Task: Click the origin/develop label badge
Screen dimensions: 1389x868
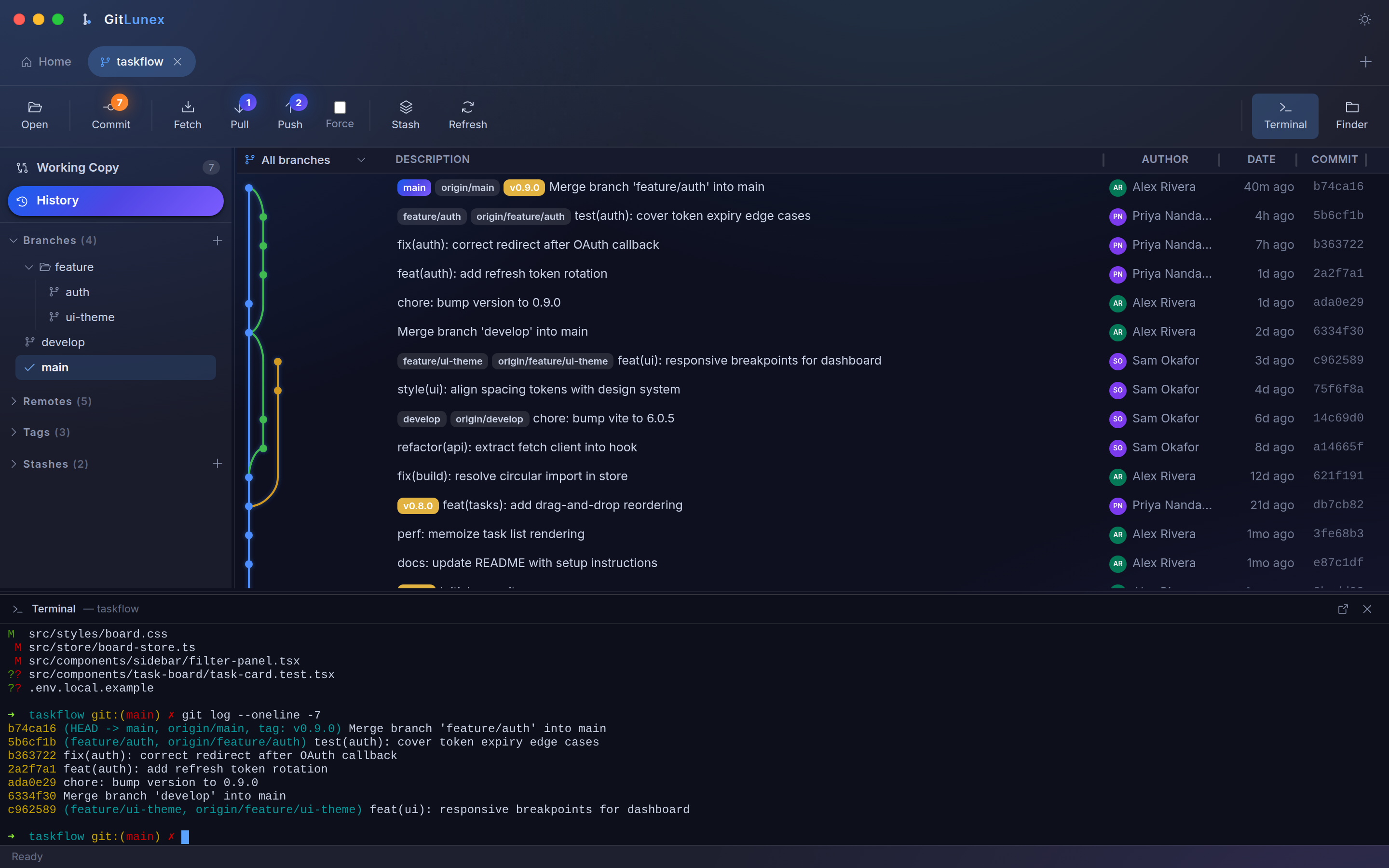Action: point(489,419)
